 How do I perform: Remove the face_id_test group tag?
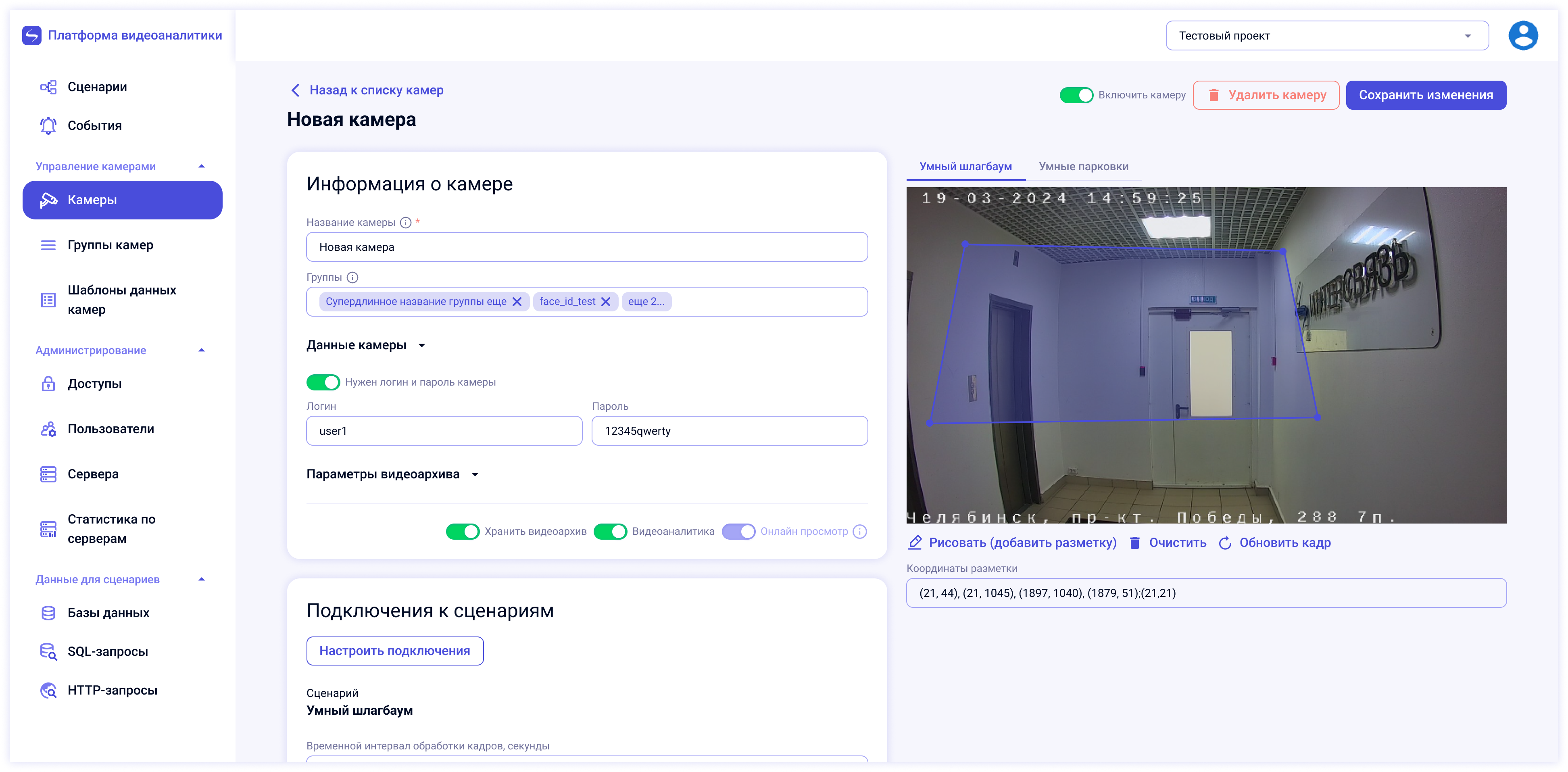(x=606, y=301)
